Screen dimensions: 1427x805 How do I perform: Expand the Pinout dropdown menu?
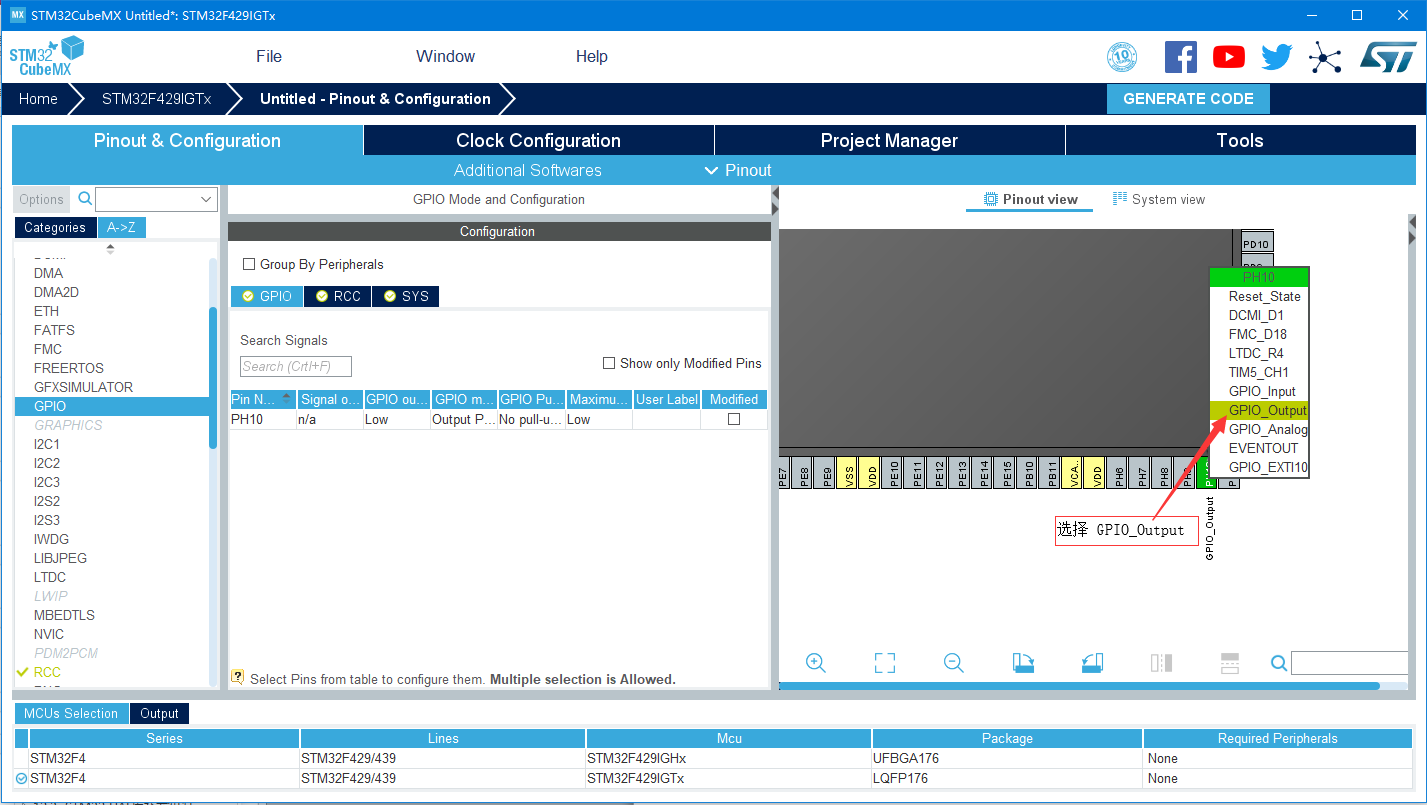(x=738, y=170)
